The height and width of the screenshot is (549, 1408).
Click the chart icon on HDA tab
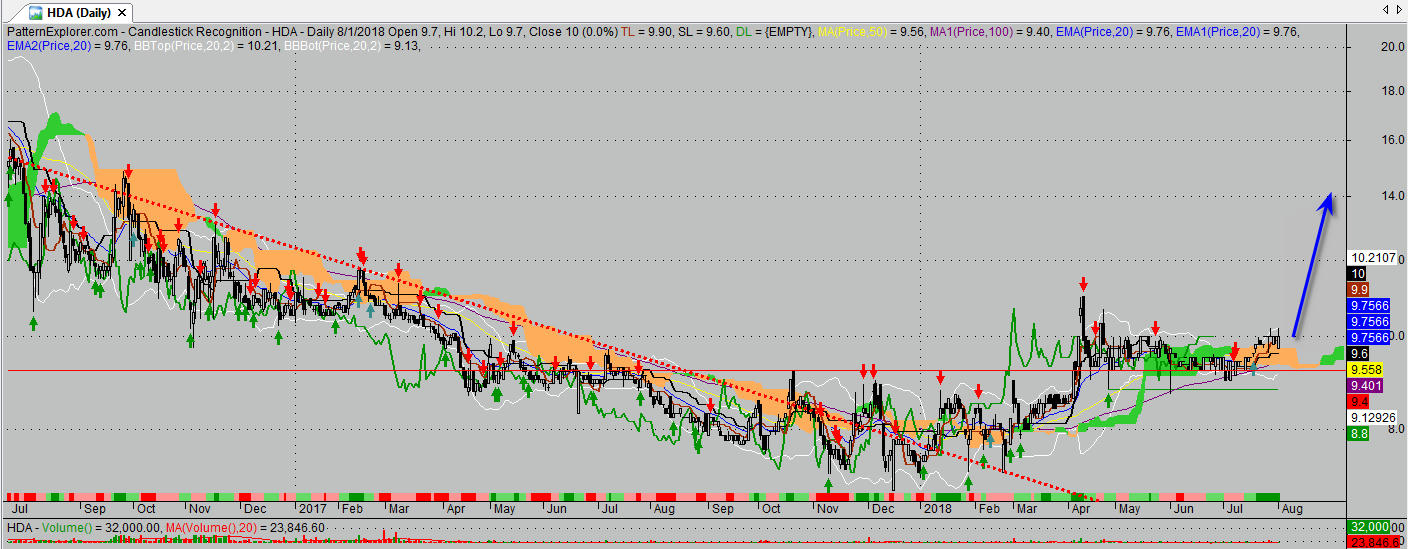[34, 13]
